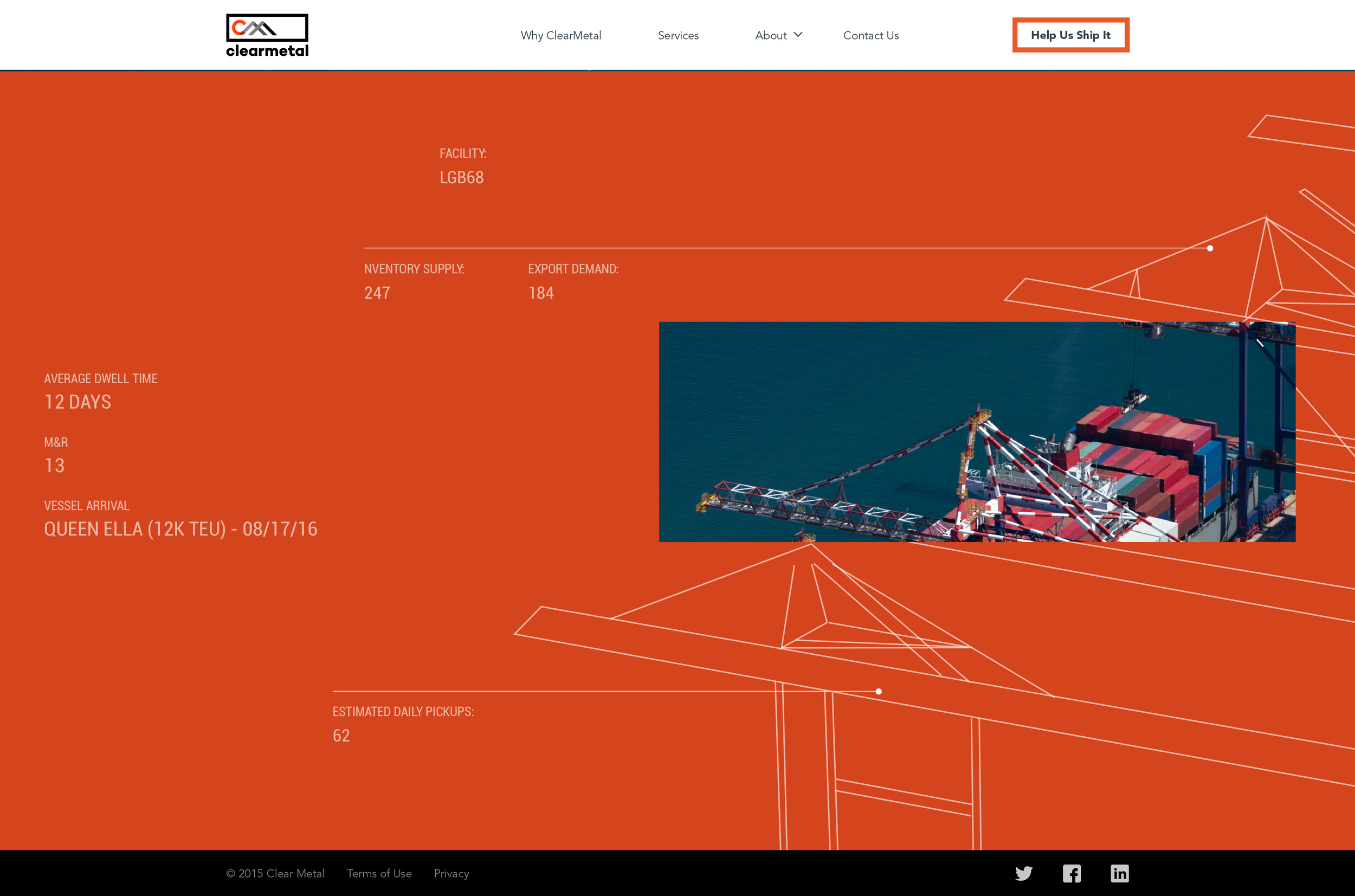The width and height of the screenshot is (1355, 896).
Task: Click the export demand value 184
Action: click(541, 293)
